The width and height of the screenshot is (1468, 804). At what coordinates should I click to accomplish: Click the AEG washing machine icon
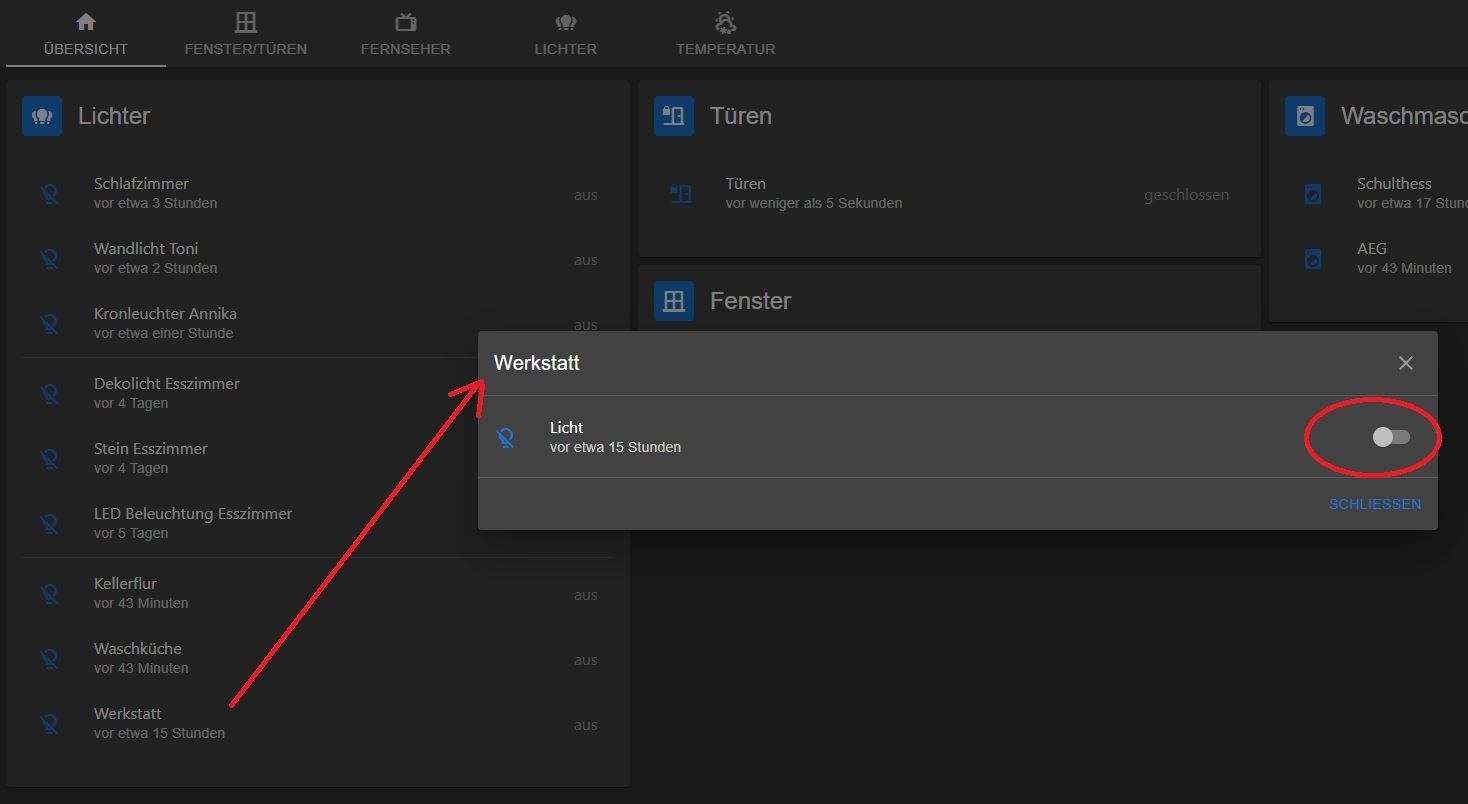1313,259
